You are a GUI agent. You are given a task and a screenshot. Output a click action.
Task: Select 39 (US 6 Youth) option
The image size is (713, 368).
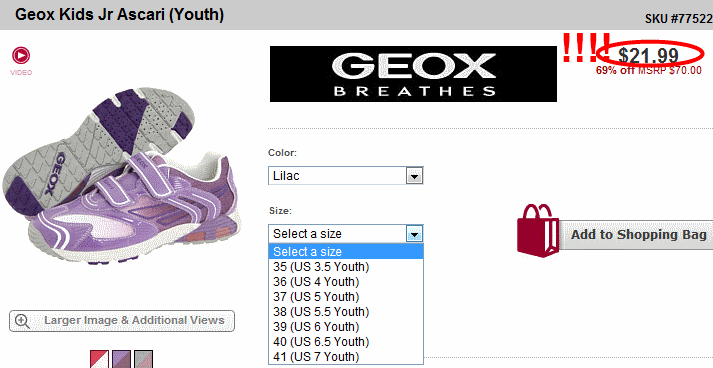point(346,327)
